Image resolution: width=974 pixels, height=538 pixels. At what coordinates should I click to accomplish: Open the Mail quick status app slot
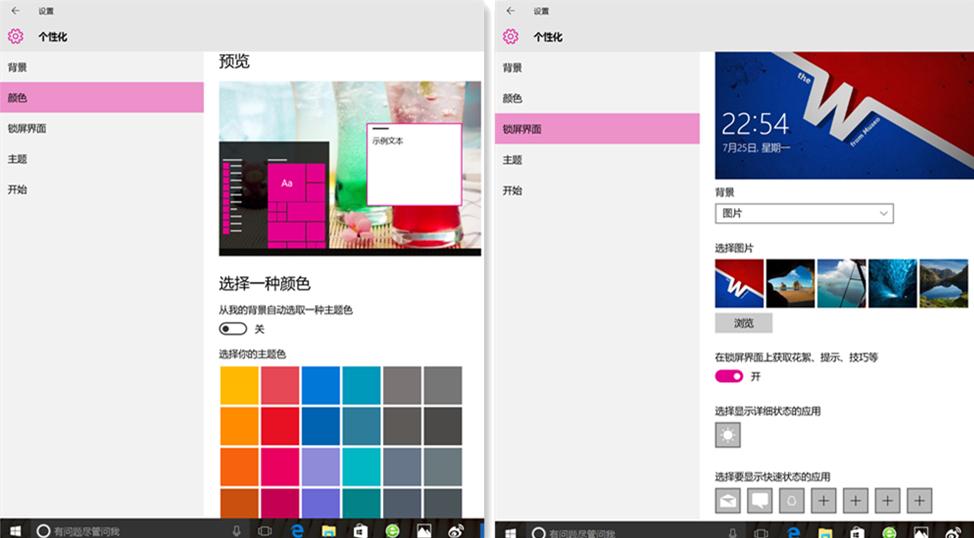point(727,500)
